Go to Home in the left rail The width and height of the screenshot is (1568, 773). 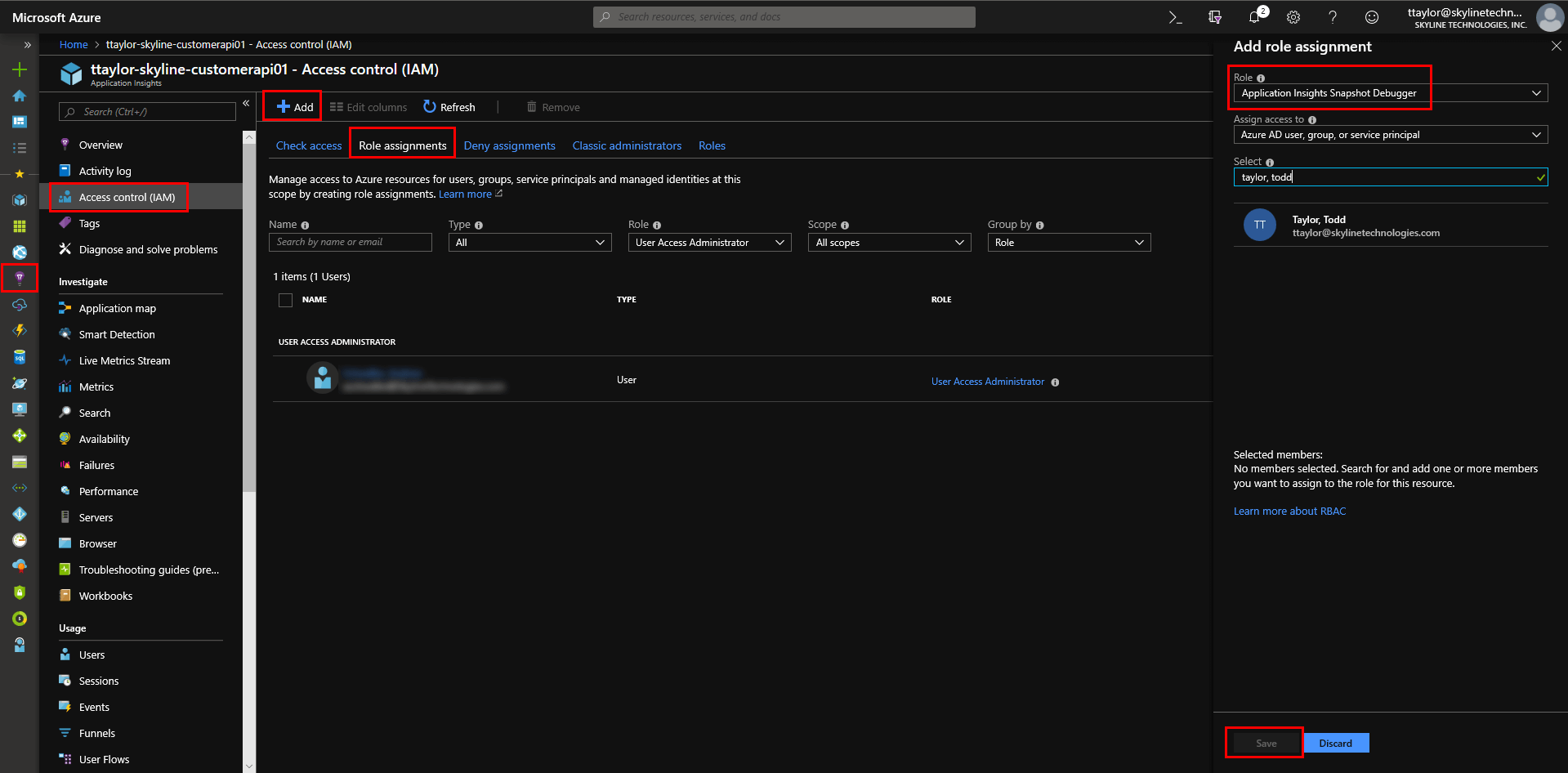[x=20, y=96]
